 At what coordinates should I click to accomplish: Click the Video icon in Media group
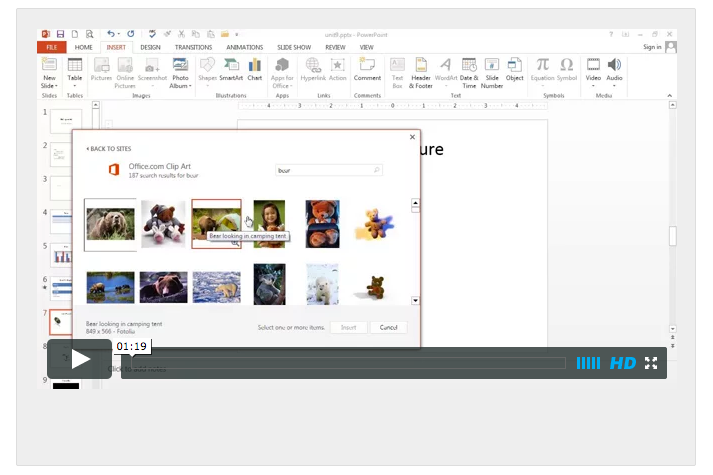coord(593,65)
